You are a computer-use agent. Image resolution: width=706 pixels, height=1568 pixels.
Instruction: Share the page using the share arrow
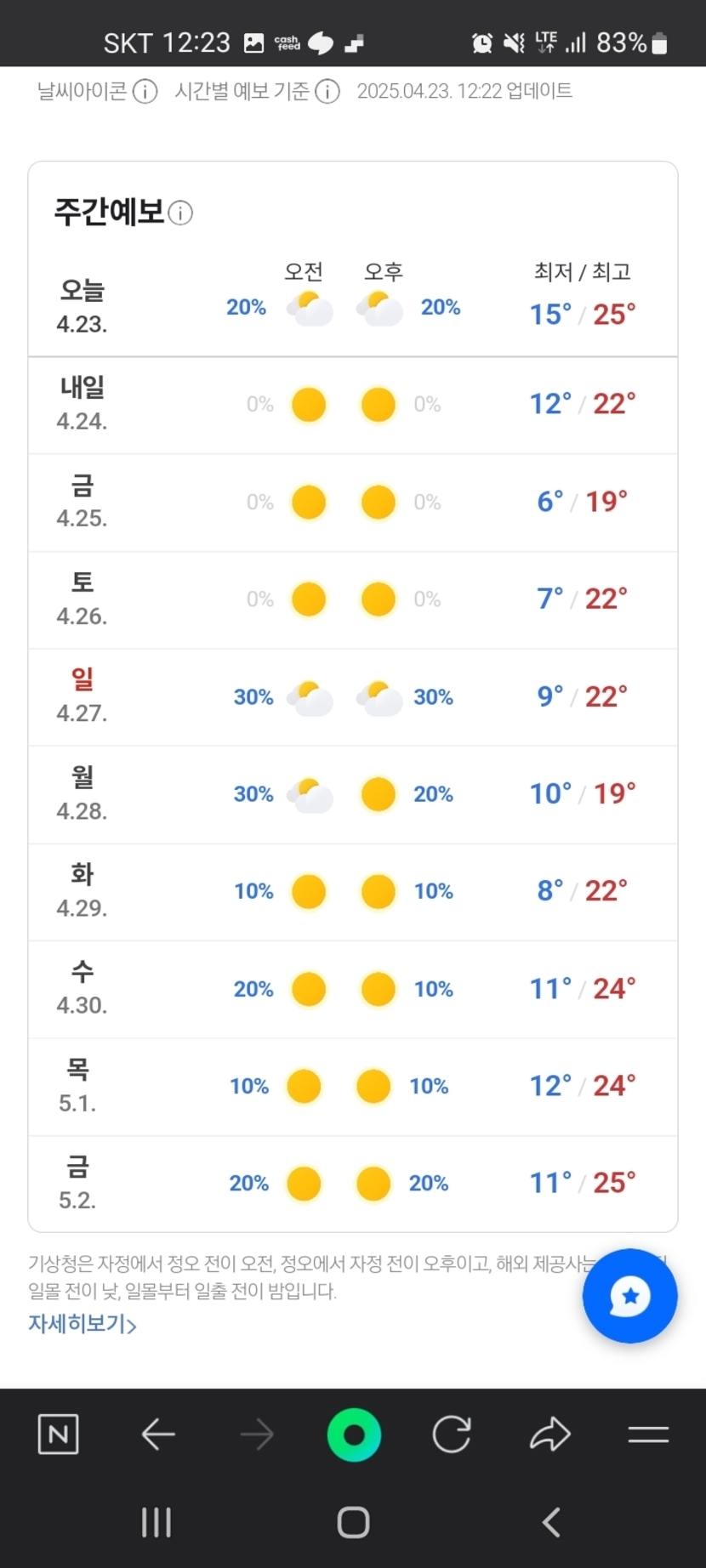550,1435
